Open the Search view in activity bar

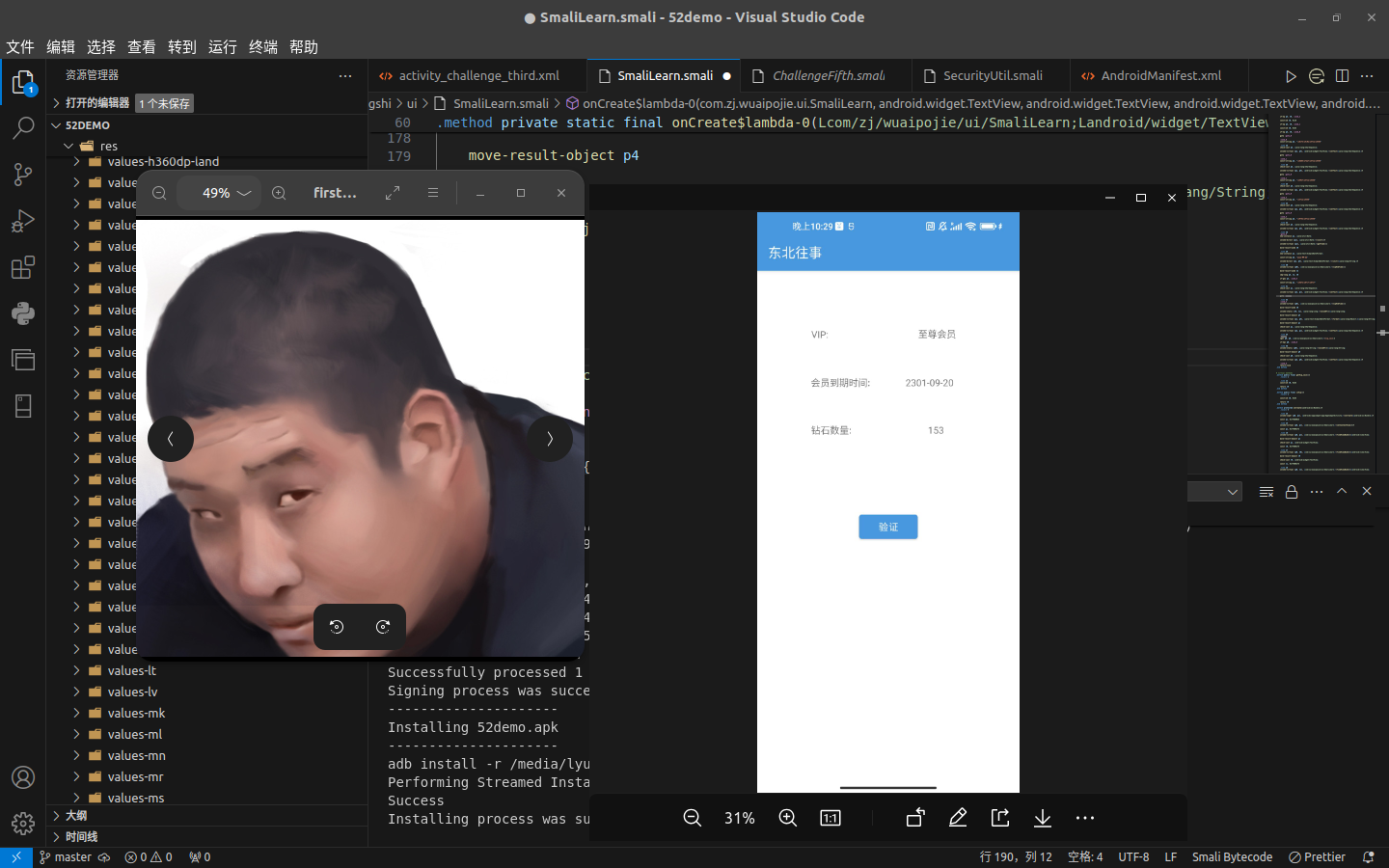click(23, 127)
